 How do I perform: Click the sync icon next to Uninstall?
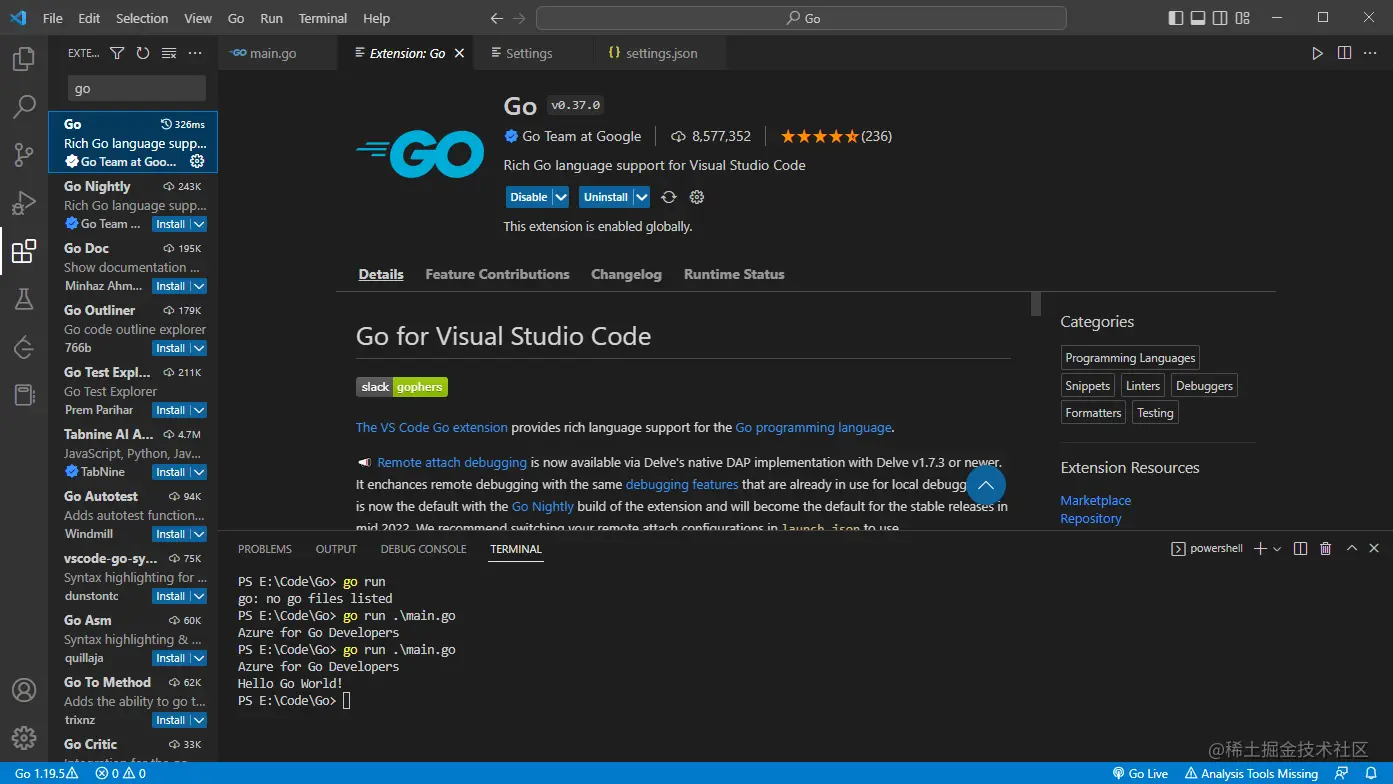(669, 197)
